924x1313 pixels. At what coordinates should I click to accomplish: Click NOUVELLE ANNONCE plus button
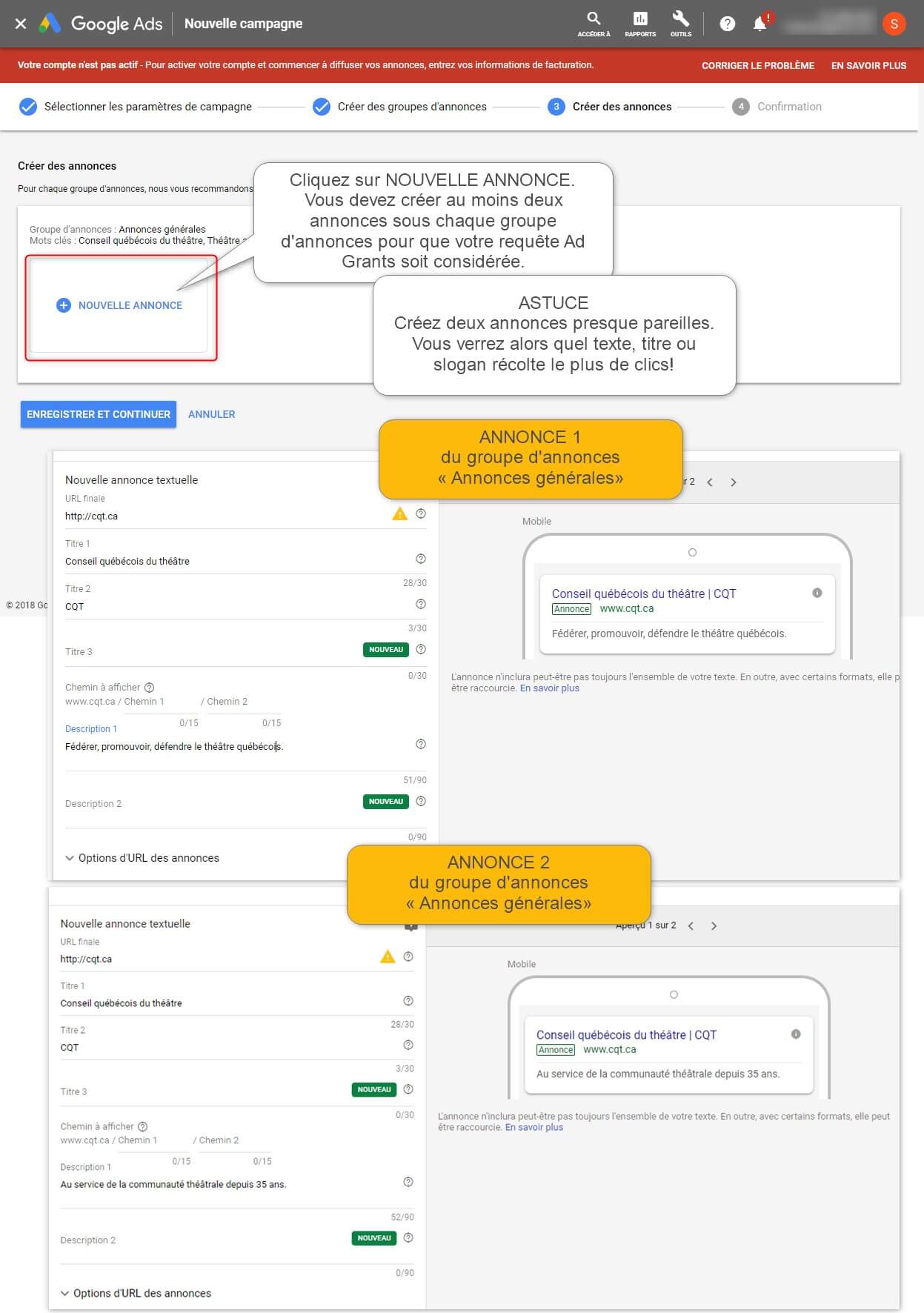click(119, 305)
